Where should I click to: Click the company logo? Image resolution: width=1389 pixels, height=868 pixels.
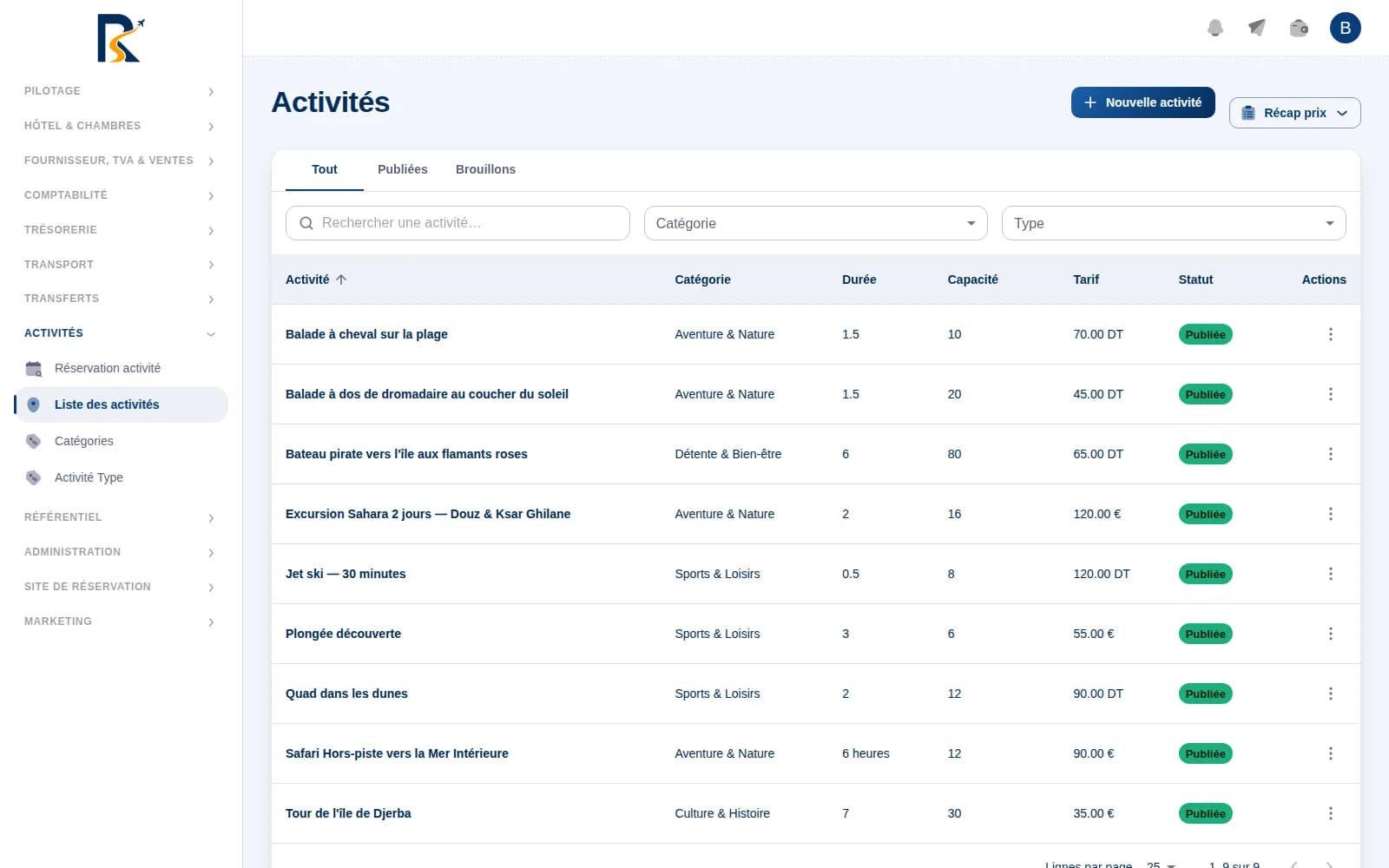[121, 38]
